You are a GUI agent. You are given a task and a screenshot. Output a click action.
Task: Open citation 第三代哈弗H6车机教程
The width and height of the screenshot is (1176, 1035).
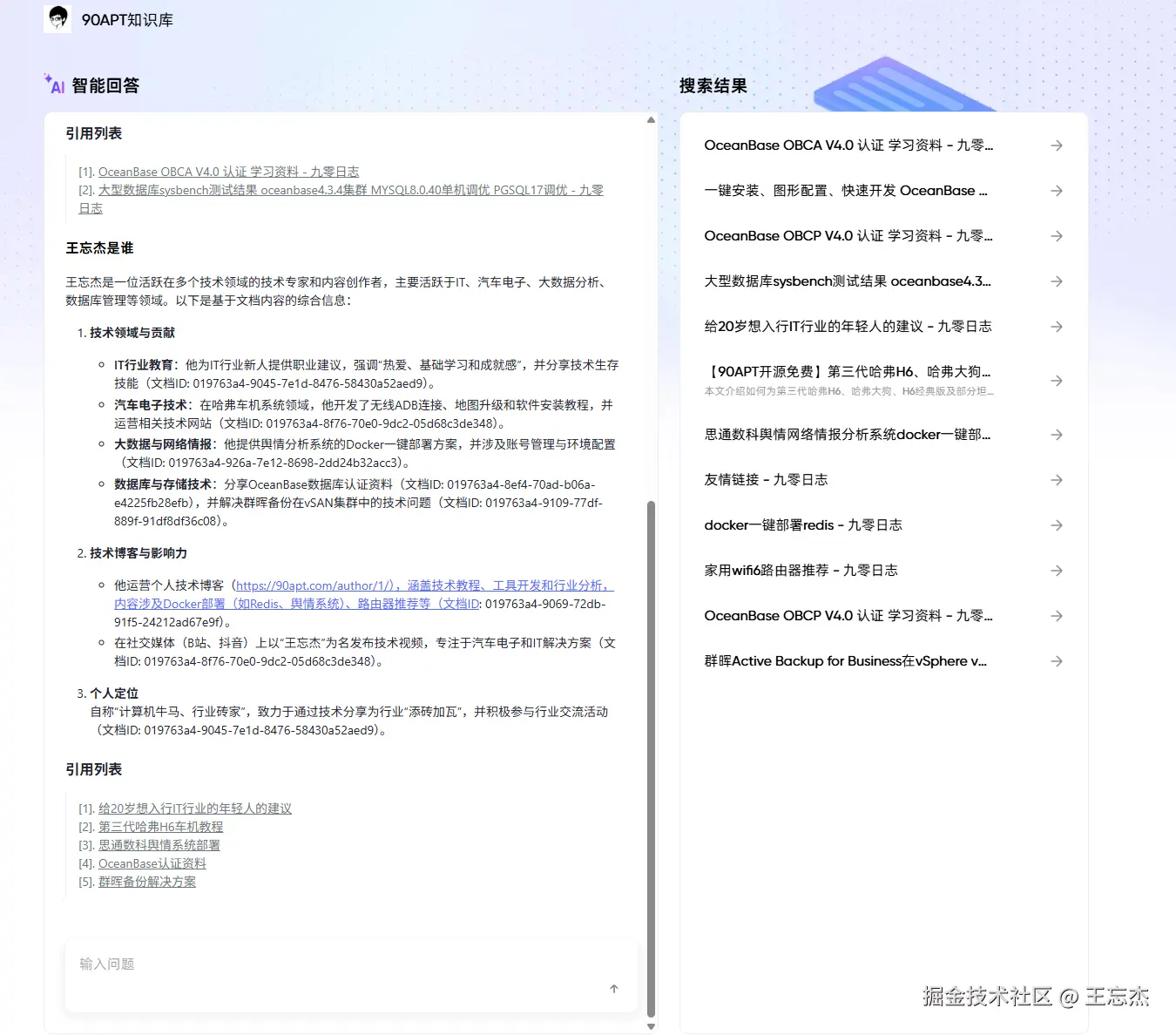[x=160, y=827]
